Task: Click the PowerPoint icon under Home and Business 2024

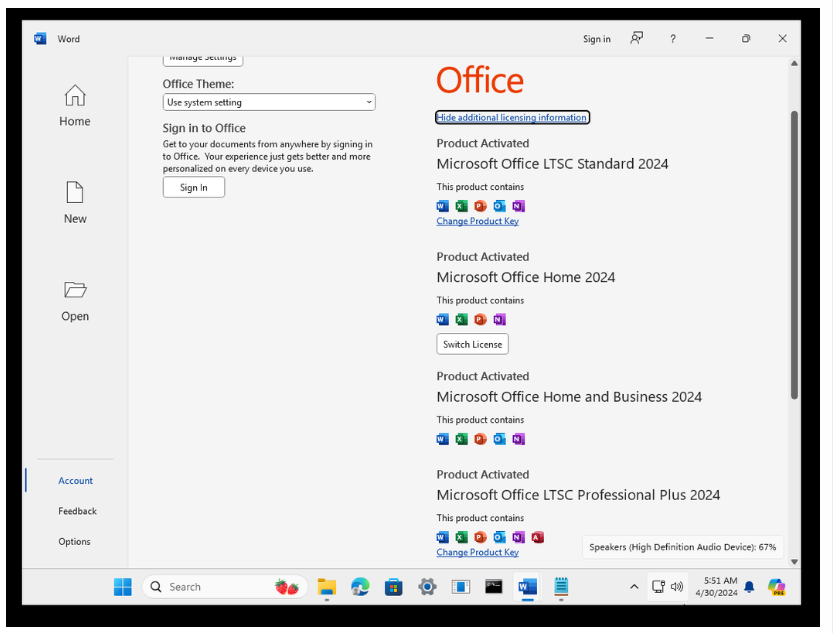Action: click(x=480, y=439)
